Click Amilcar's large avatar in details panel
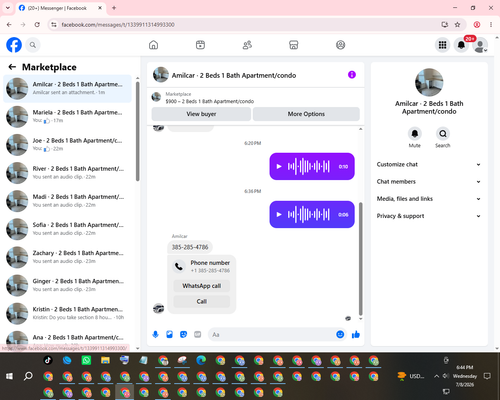This screenshot has height=400, width=500. tap(429, 82)
